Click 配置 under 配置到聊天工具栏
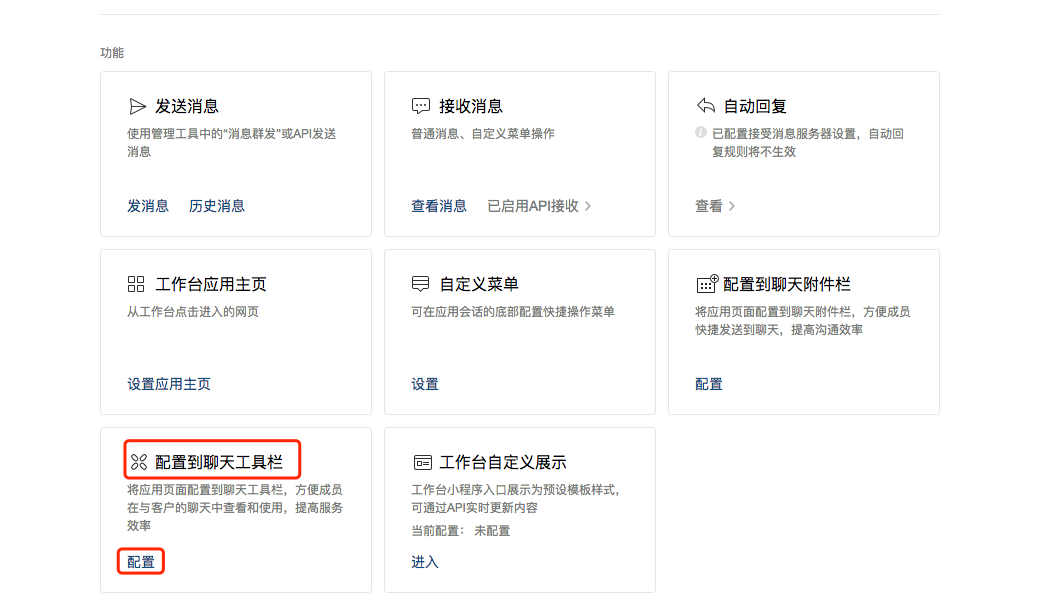This screenshot has height=594, width=1053. 140,562
